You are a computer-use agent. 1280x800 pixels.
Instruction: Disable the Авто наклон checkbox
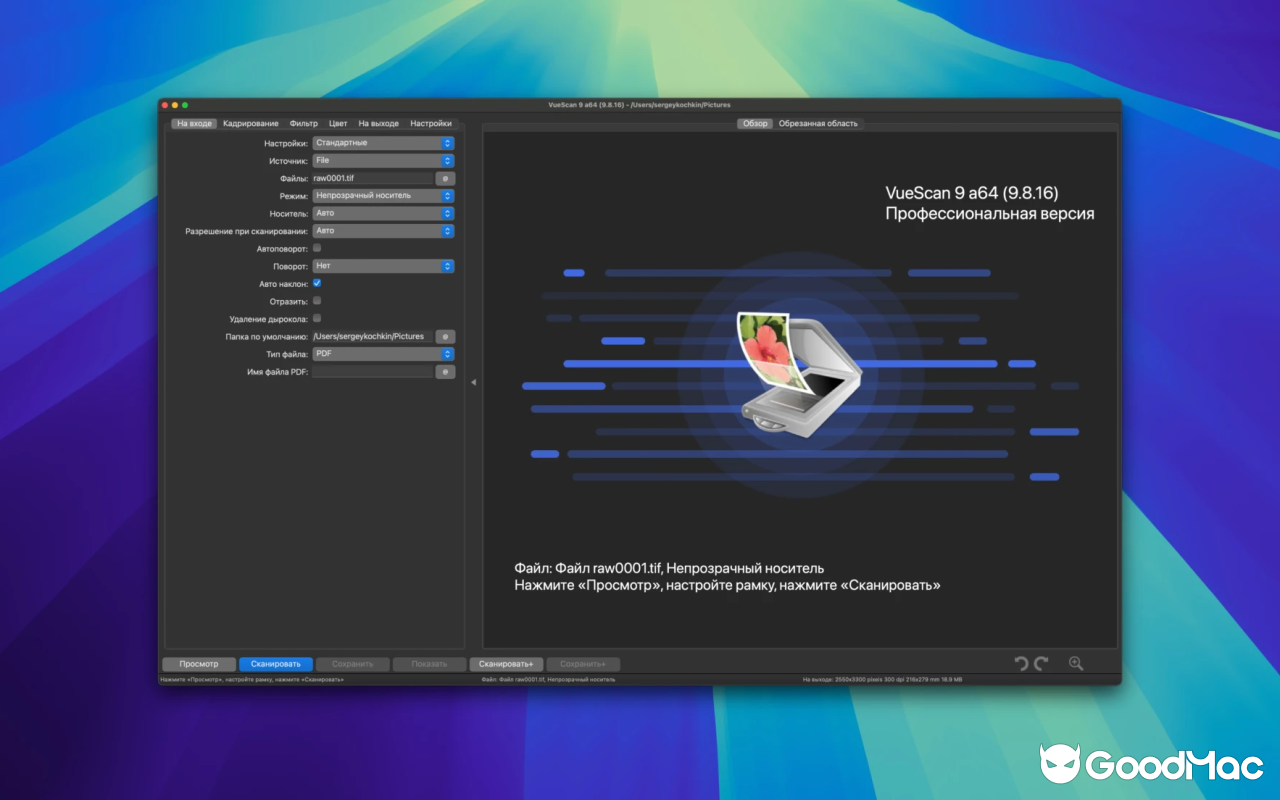(x=316, y=283)
